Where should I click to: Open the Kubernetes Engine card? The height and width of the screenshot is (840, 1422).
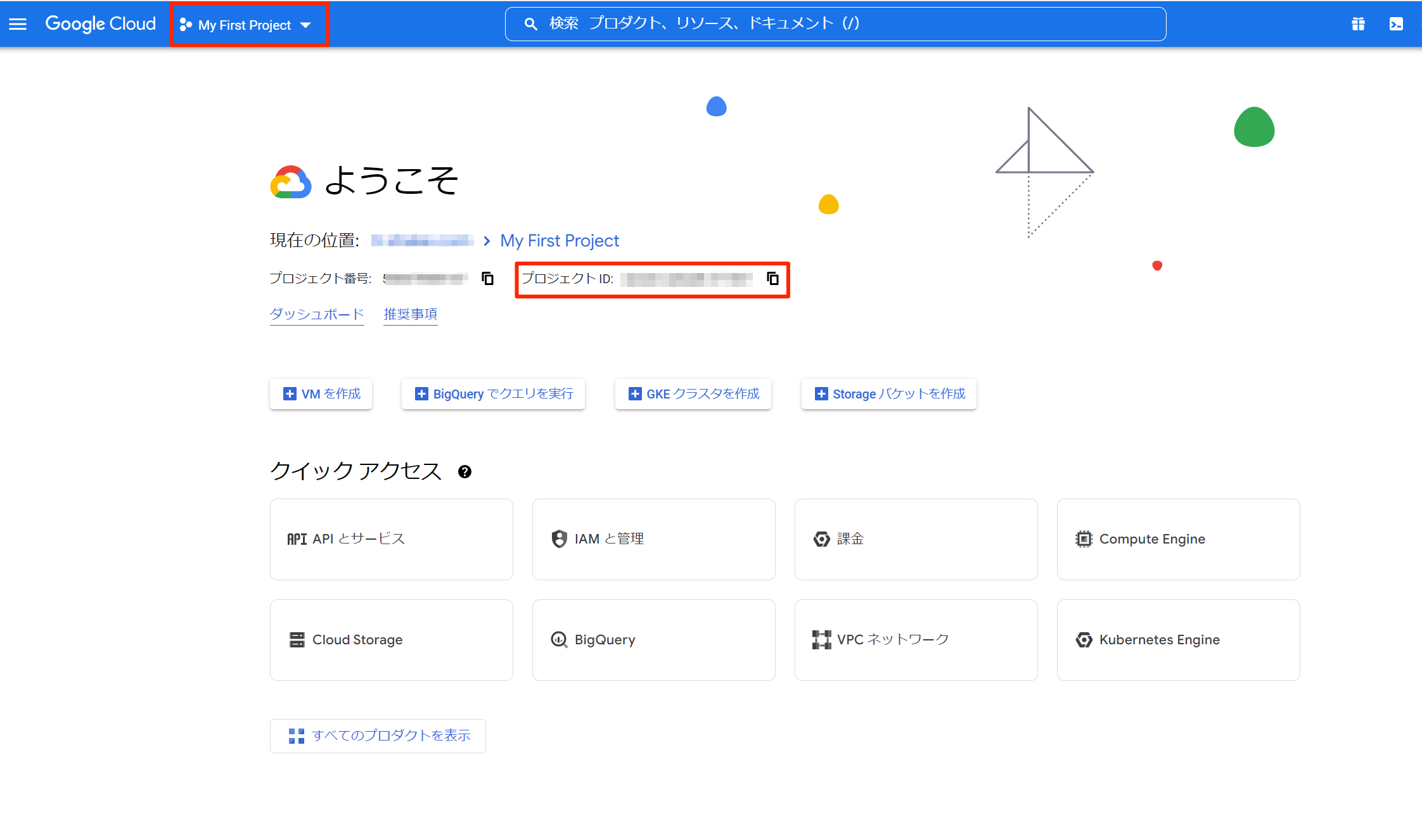coord(1179,640)
